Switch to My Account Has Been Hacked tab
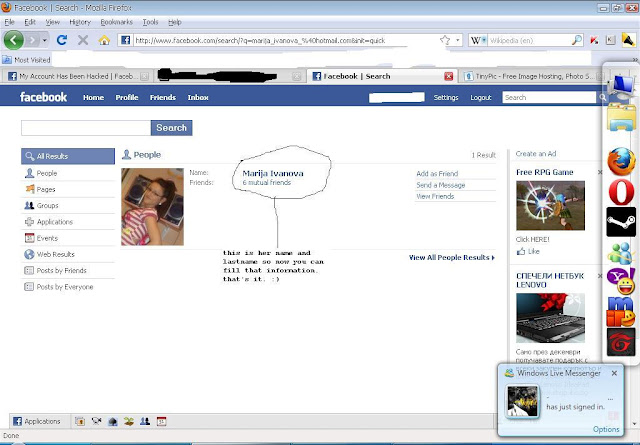Screen dimensions: 640x445 click(x=76, y=76)
